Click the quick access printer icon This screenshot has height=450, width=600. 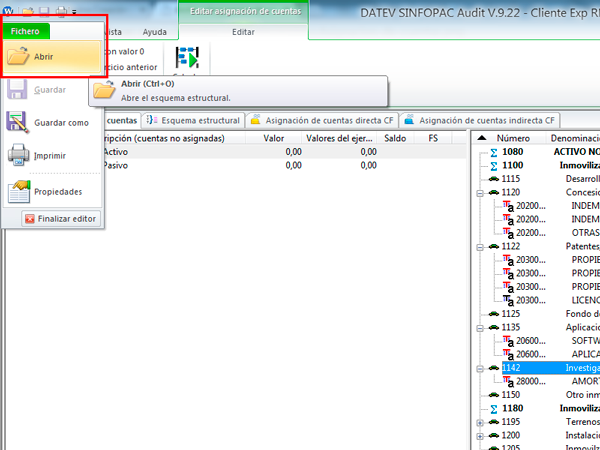click(x=61, y=11)
